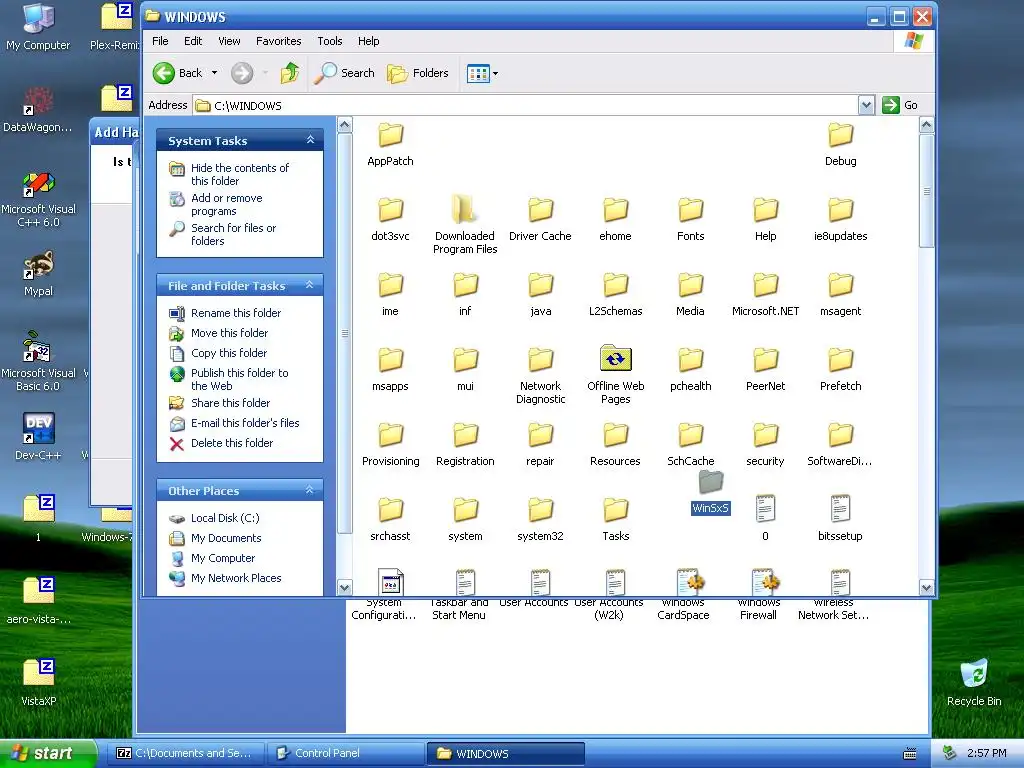Select the highlighted WinSxS folder
Image resolution: width=1024 pixels, height=768 pixels.
pos(711,492)
